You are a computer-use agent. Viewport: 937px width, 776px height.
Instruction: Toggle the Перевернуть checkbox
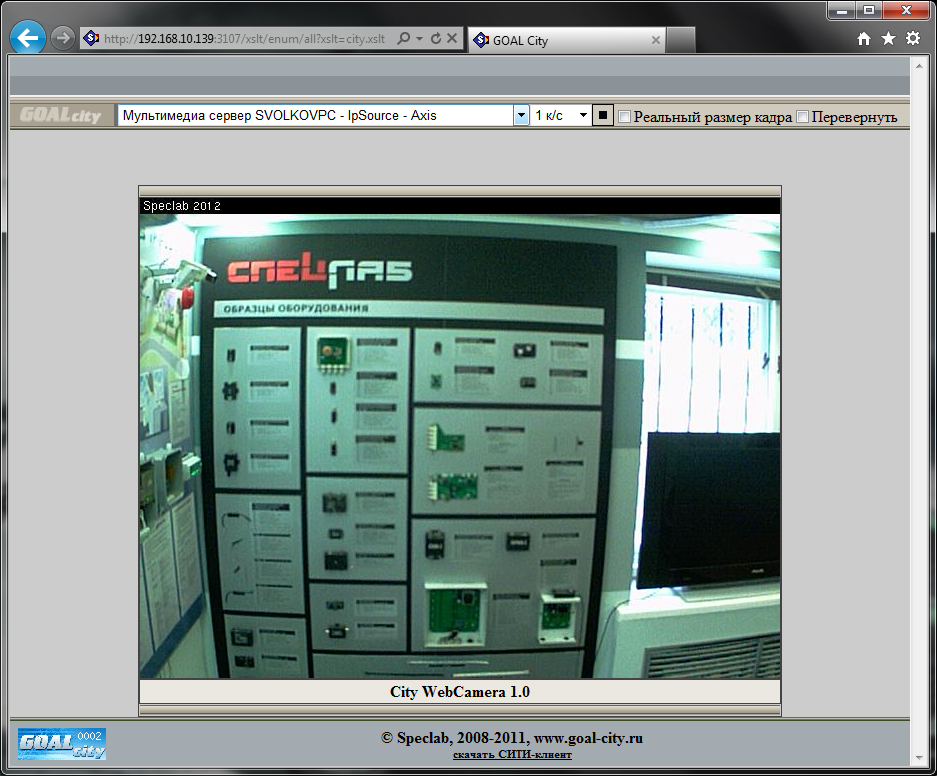tap(803, 116)
